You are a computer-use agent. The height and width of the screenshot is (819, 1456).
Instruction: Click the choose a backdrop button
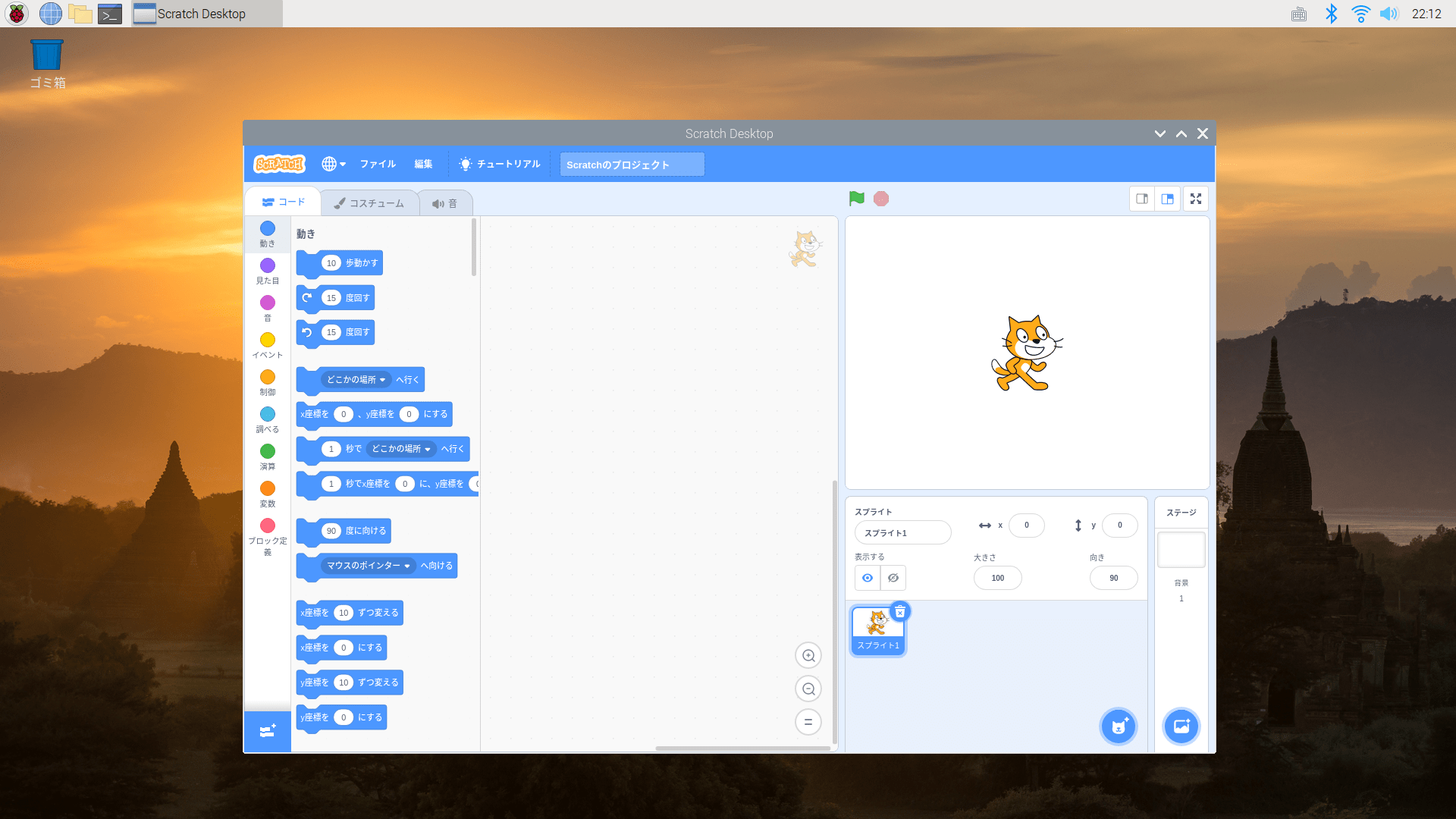(x=1181, y=727)
